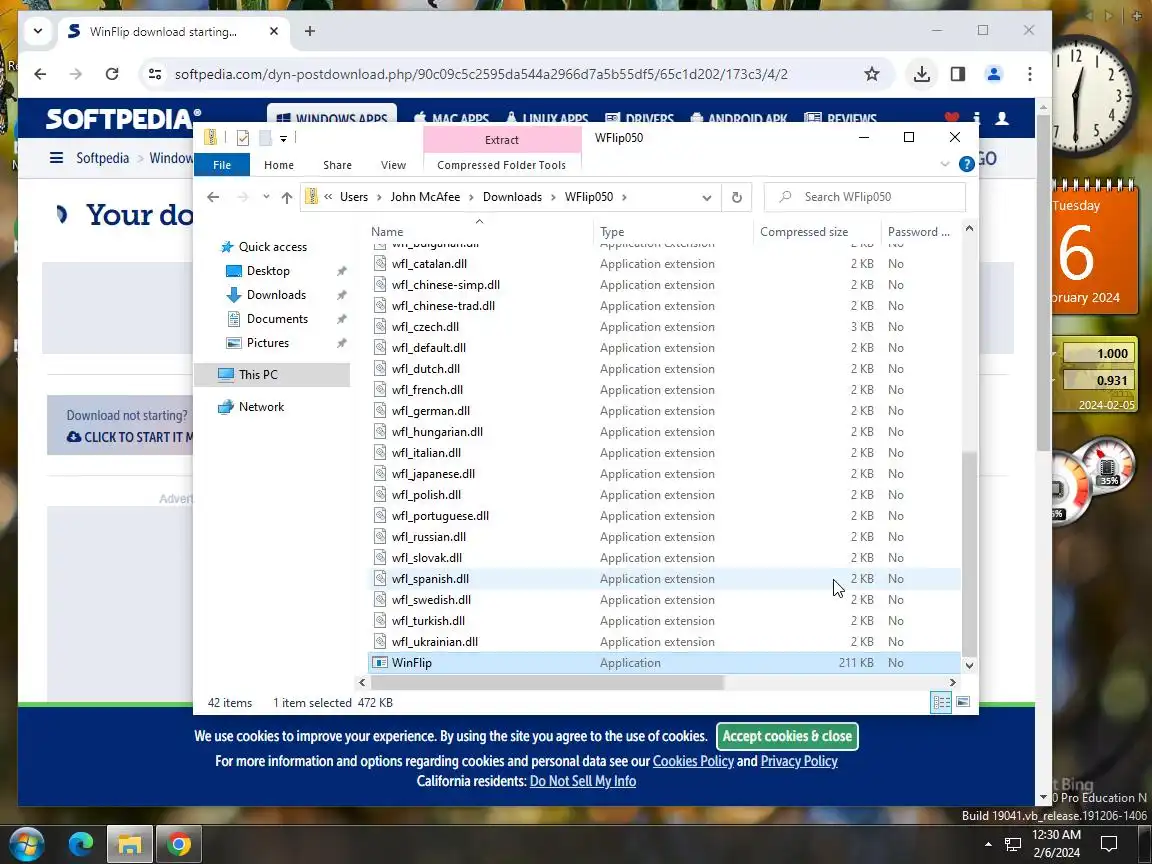
Task: Select Network in the navigation pane
Action: pyautogui.click(x=261, y=407)
